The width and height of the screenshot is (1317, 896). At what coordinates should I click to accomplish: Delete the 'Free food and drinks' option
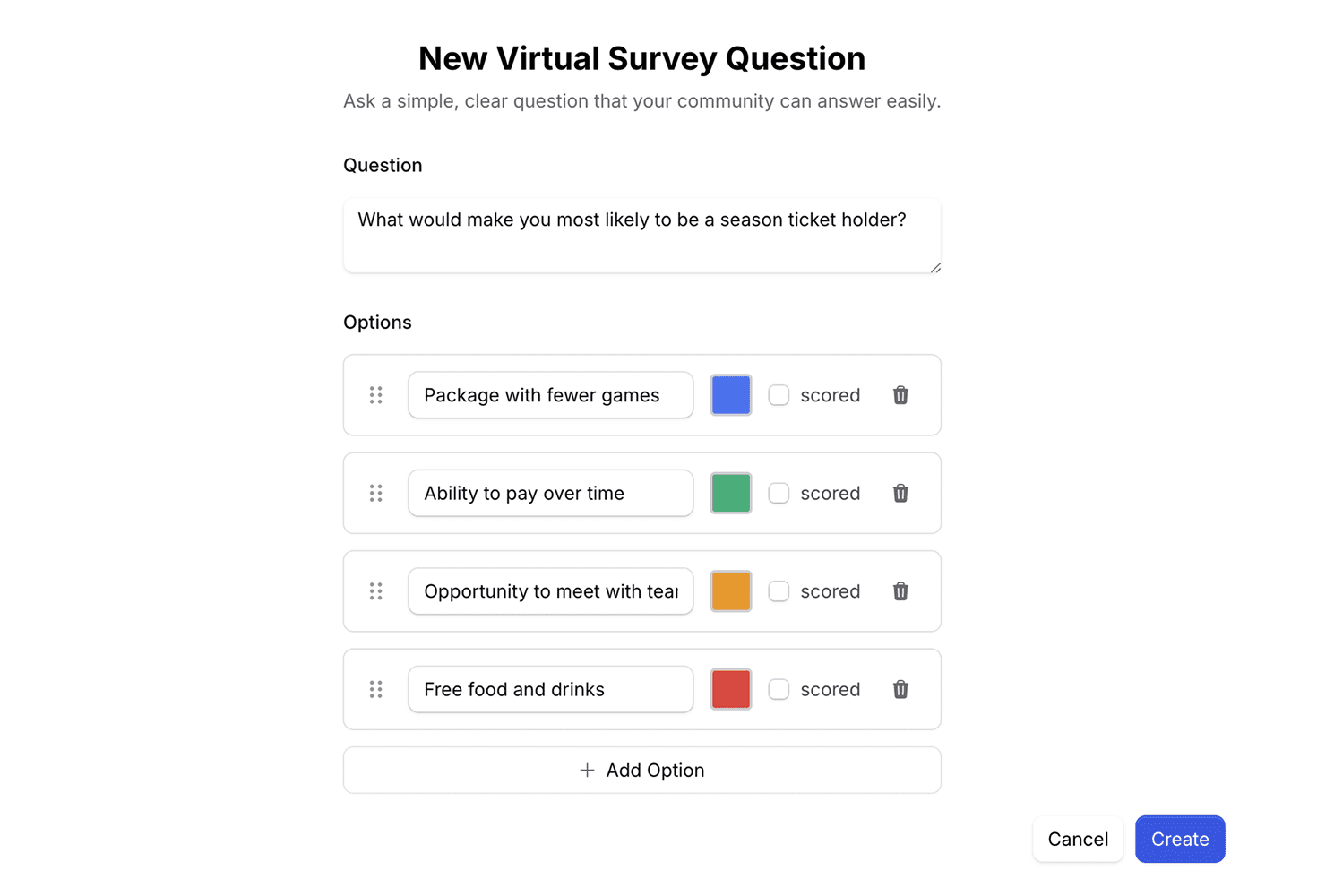(x=900, y=689)
